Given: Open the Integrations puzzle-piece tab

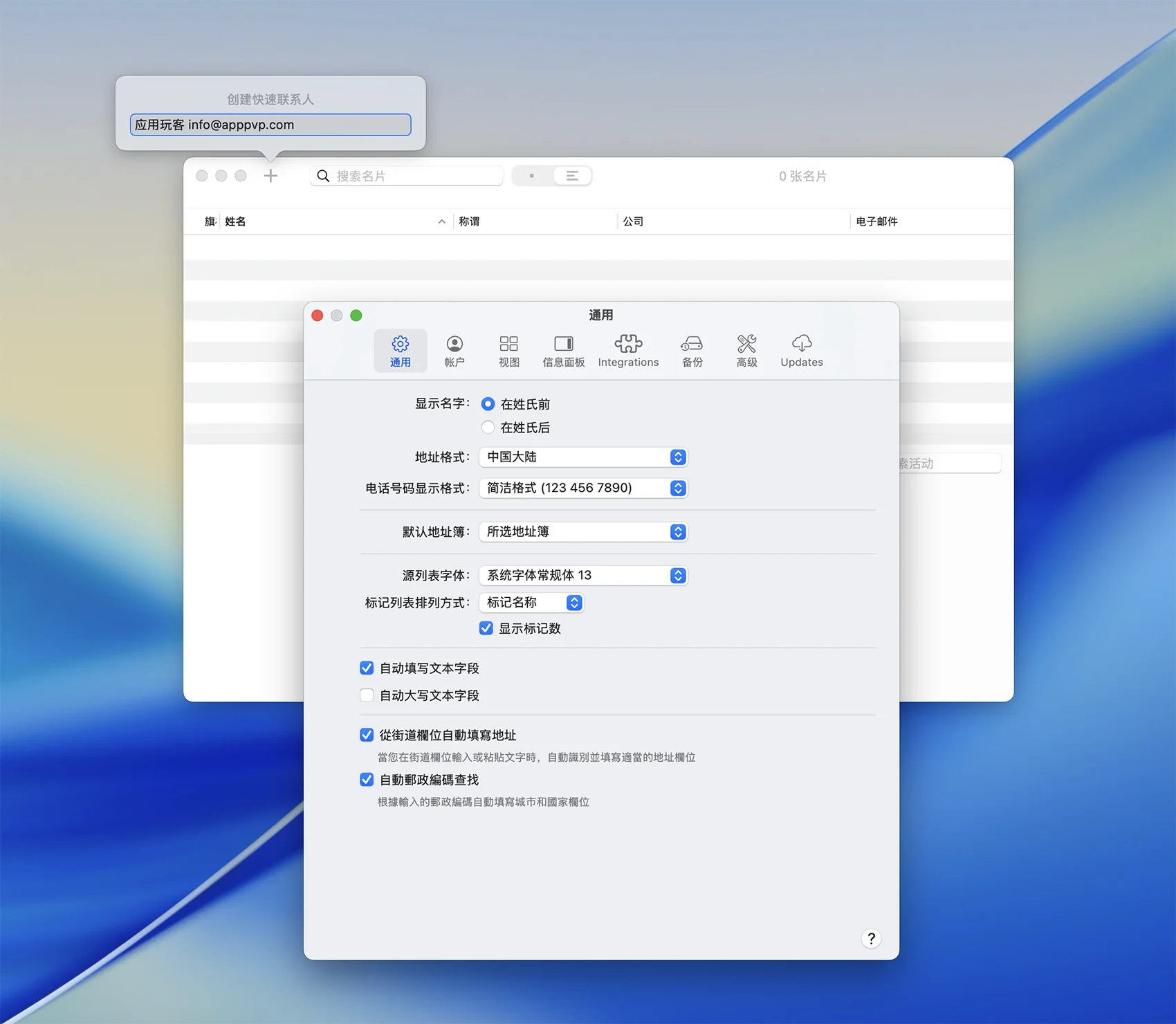Looking at the screenshot, I should click(627, 351).
